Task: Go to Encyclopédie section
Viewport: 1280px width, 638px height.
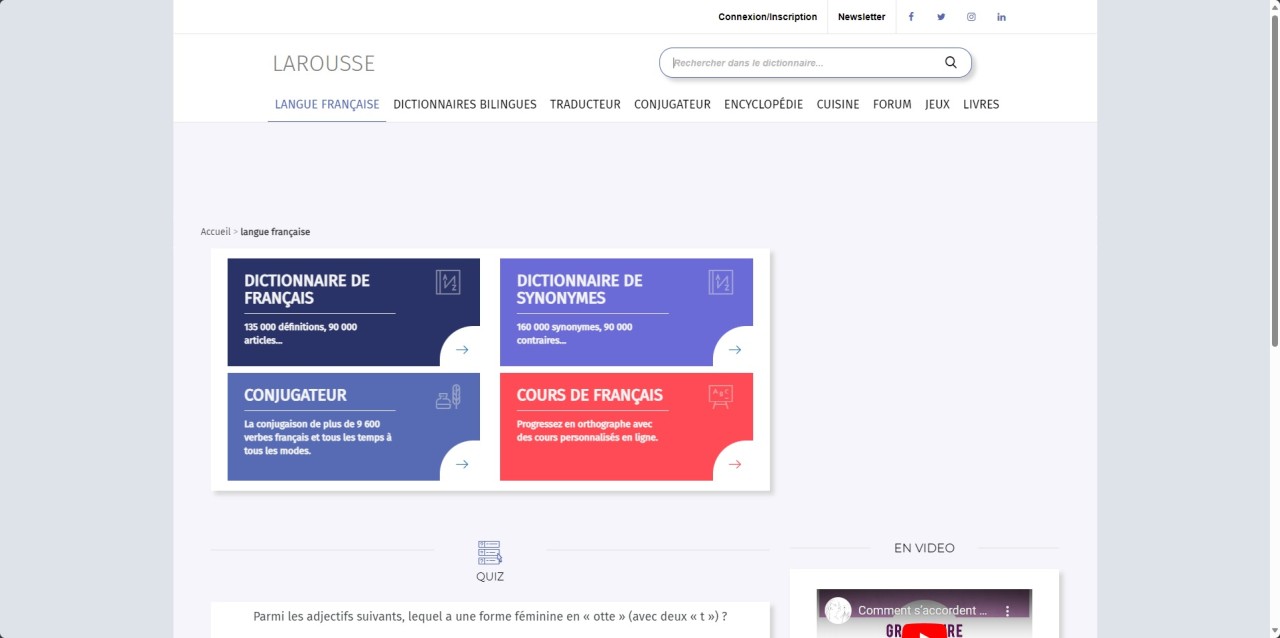Action: click(x=763, y=104)
